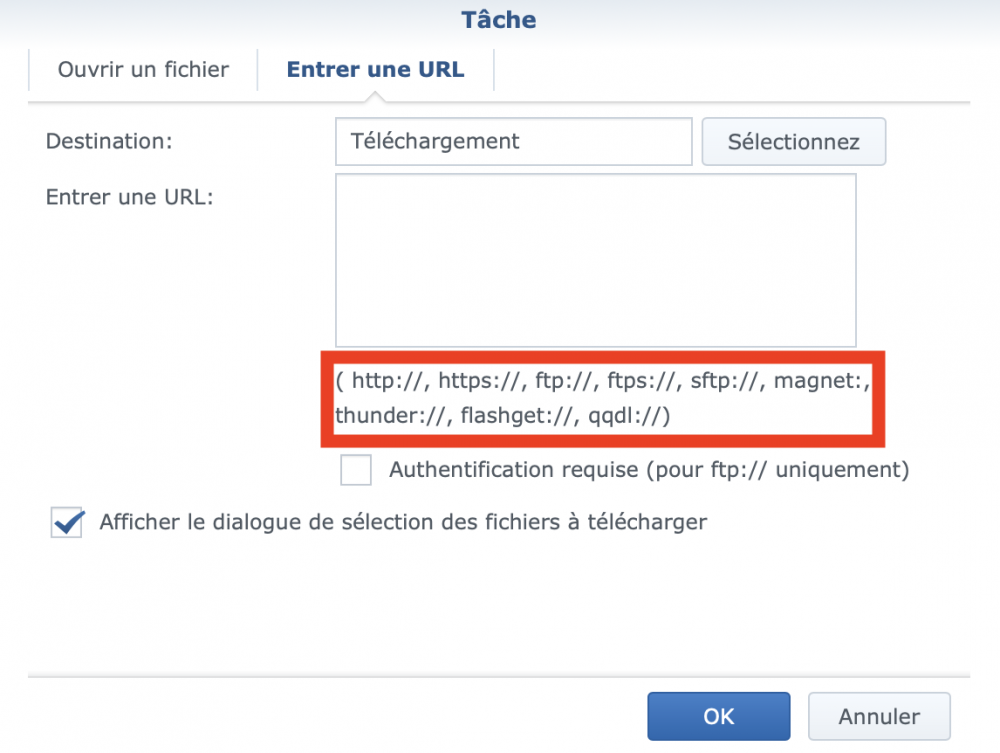This screenshot has width=1000, height=753.
Task: Confirm the task with OK
Action: (x=718, y=716)
